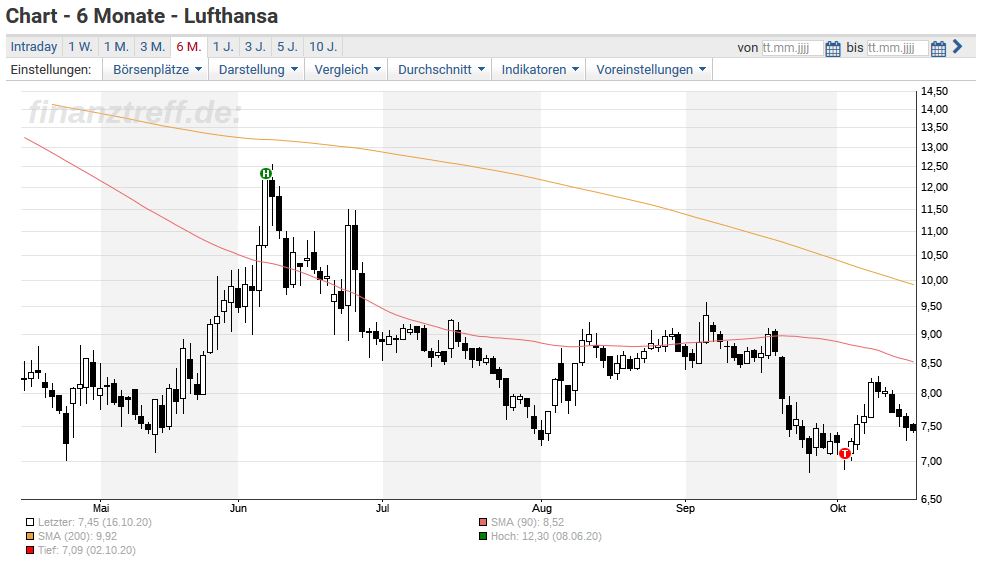
Task: Click the 'Mai' month axis label
Action: coord(101,508)
